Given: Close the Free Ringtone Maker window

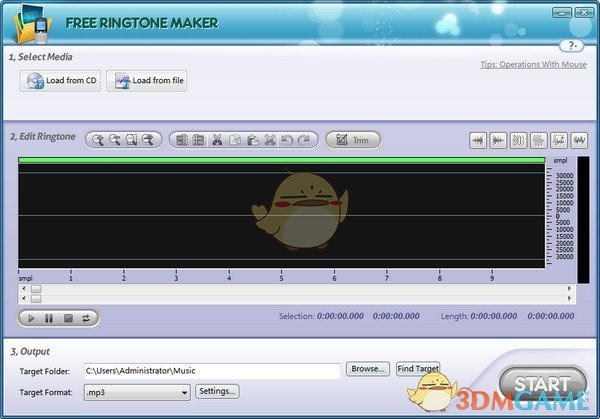Looking at the screenshot, I should (x=584, y=13).
